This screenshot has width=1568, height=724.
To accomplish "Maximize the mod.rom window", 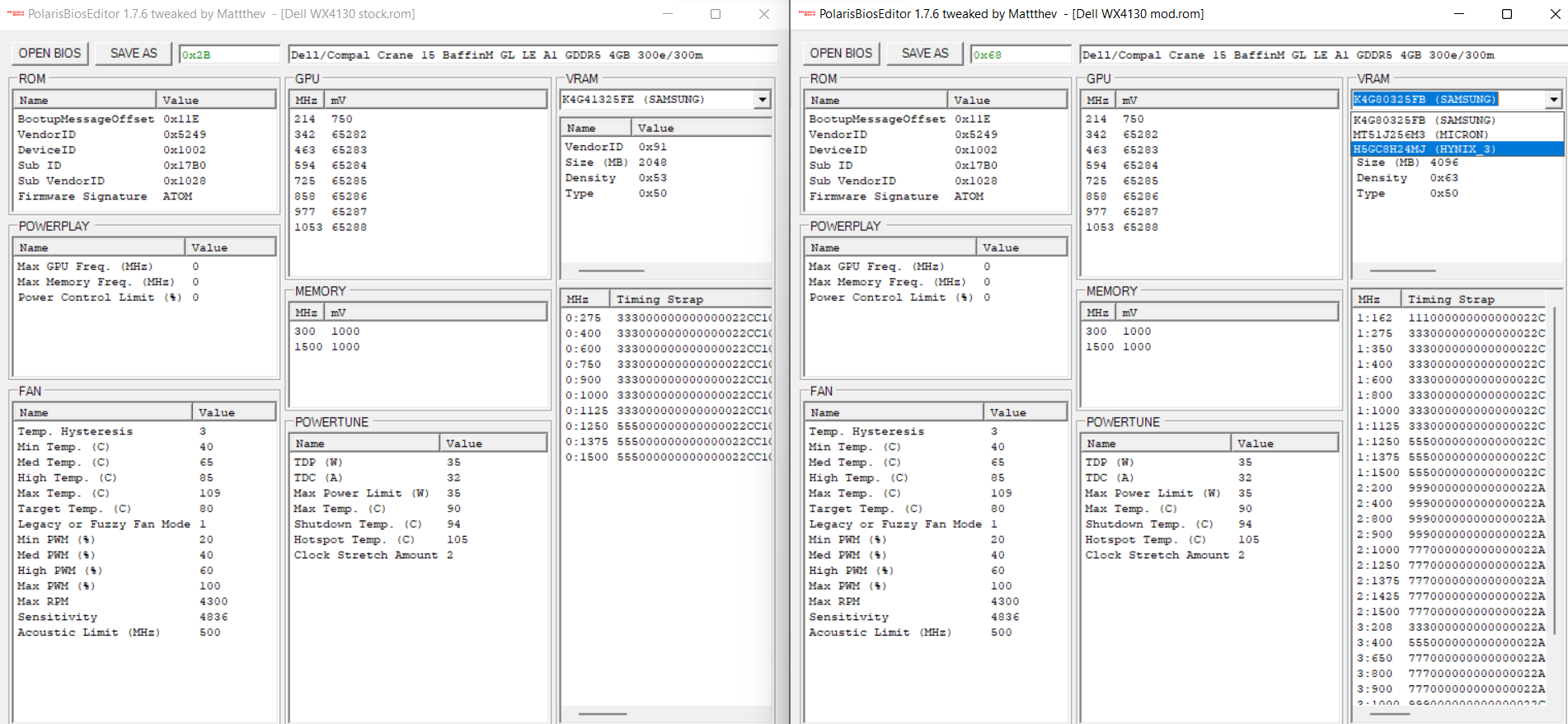I will click(1507, 14).
